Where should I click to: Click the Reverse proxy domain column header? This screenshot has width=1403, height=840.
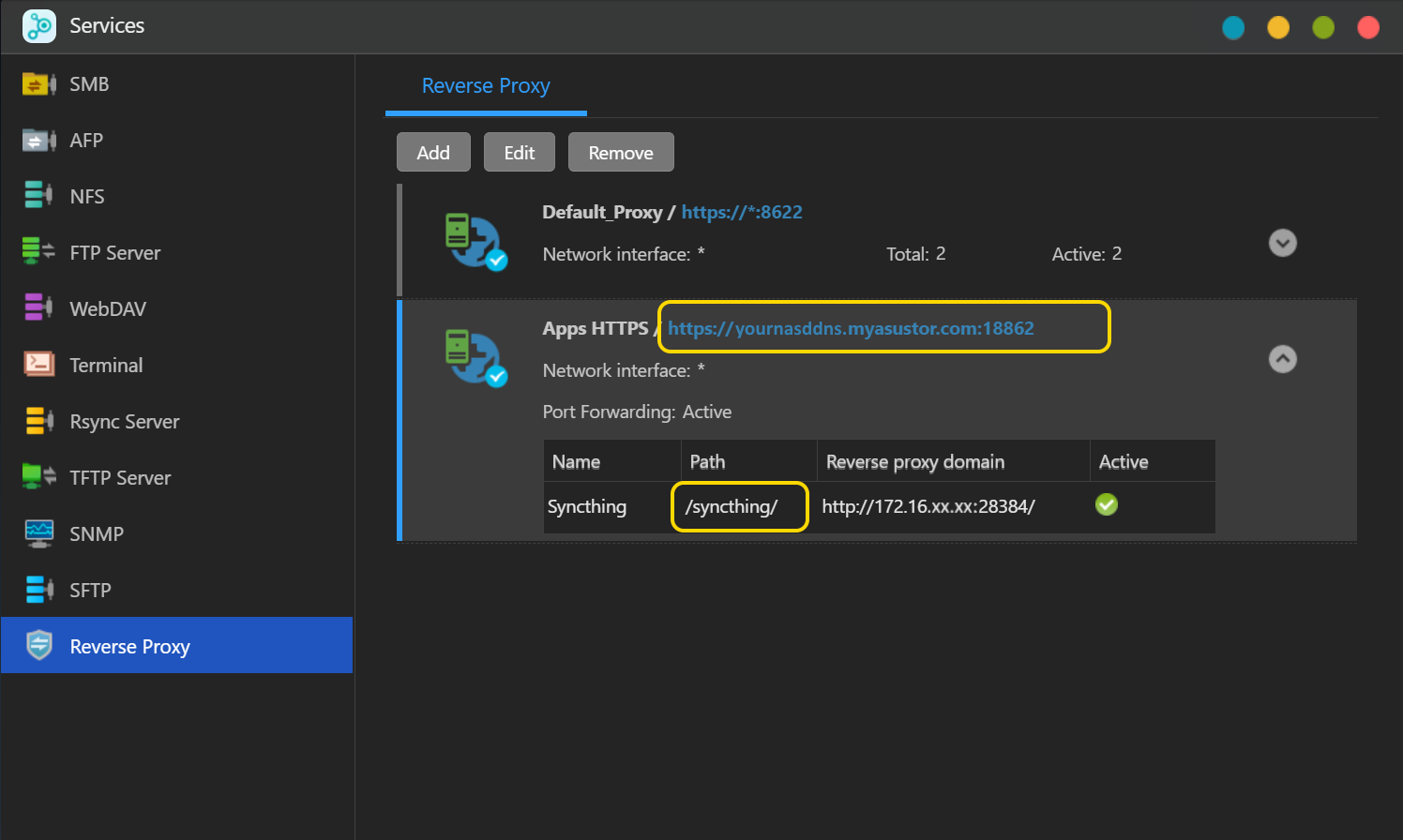tap(953, 461)
